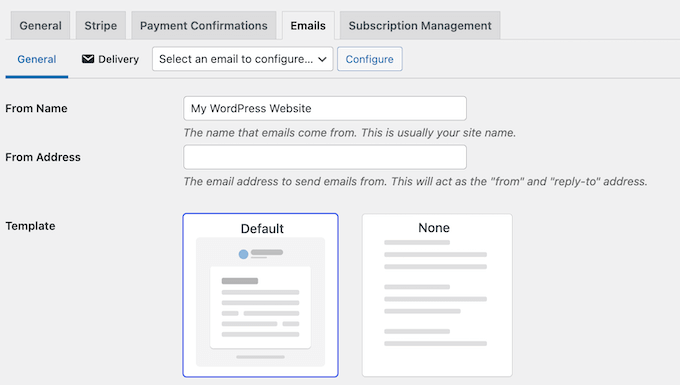Screen dimensions: 680x385
Task: Click the From Name label
Action: 36,108
